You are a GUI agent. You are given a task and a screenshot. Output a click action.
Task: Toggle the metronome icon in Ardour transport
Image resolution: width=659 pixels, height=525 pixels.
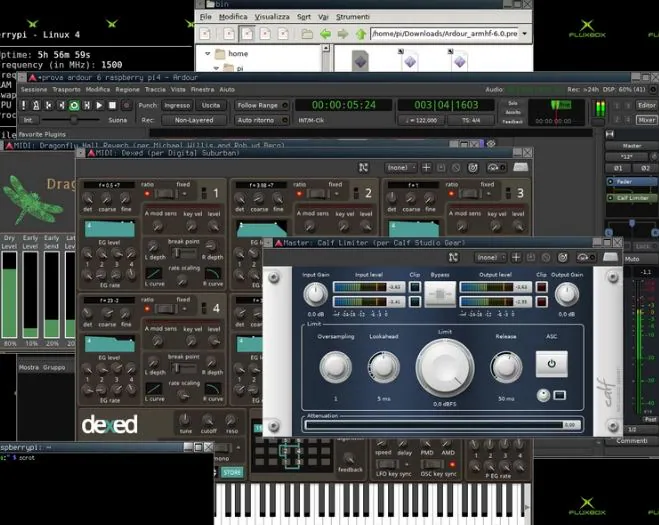pos(36,105)
